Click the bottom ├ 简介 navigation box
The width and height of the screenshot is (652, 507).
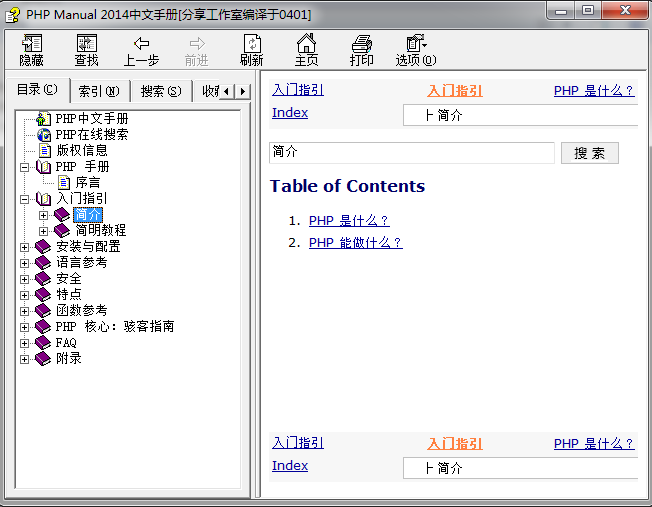[x=520, y=468]
